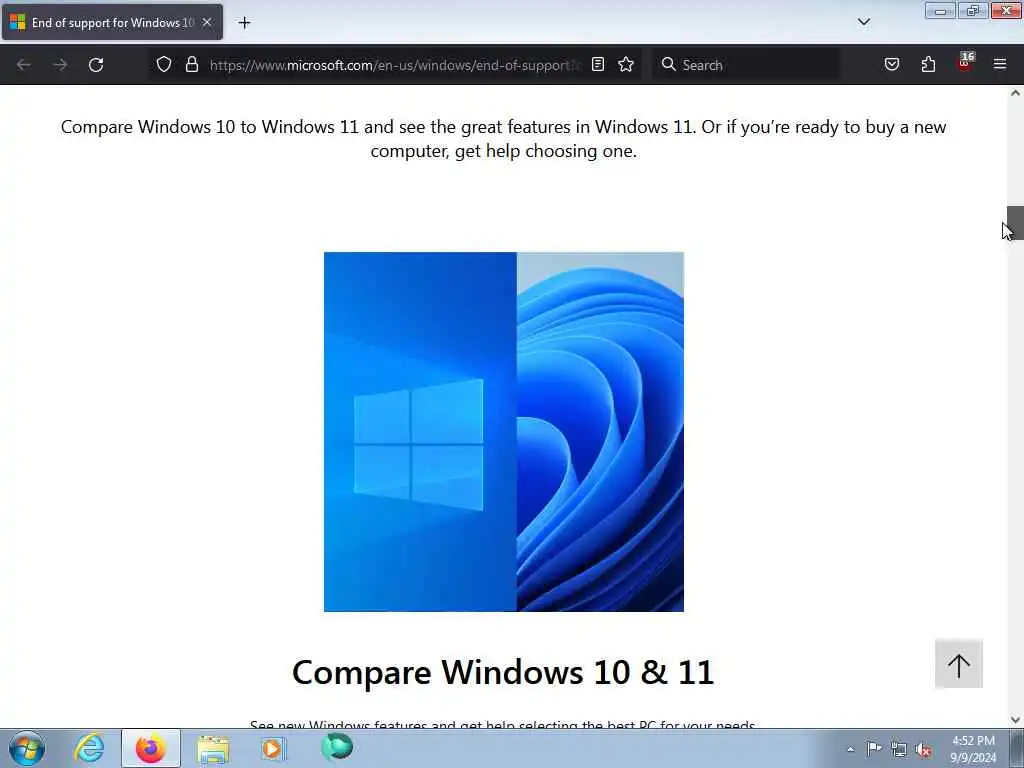Open the clock showing 4:52 PM

click(x=973, y=749)
